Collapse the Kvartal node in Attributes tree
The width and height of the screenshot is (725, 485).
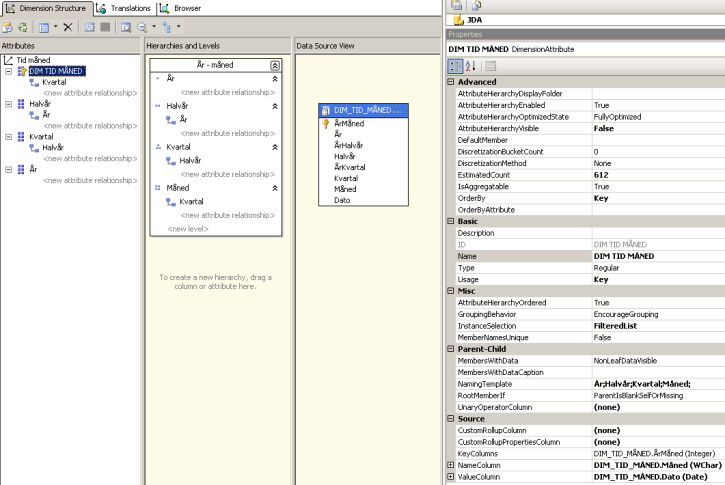(x=8, y=137)
